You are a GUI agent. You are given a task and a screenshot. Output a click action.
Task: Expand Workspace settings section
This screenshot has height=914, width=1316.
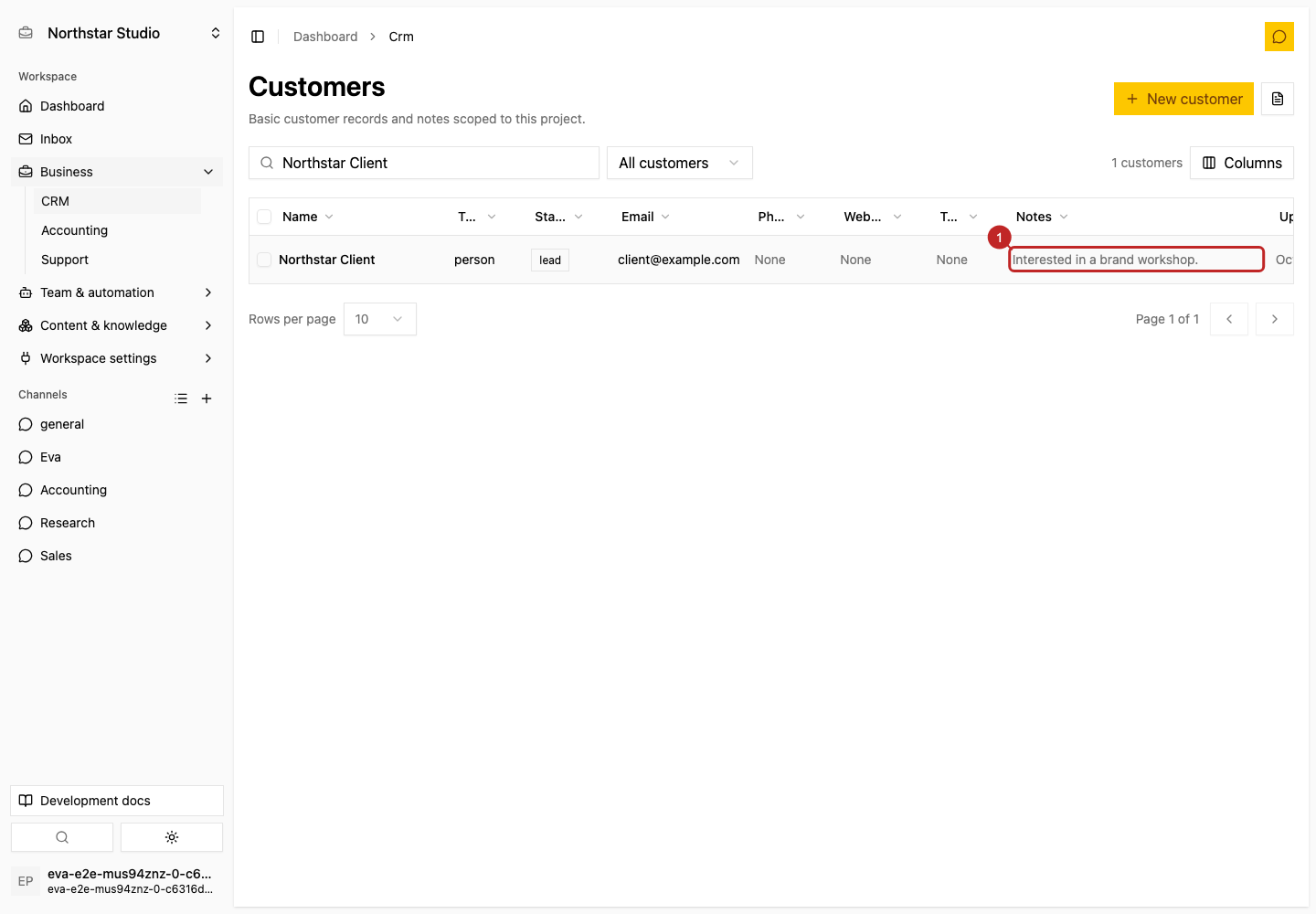coord(117,358)
